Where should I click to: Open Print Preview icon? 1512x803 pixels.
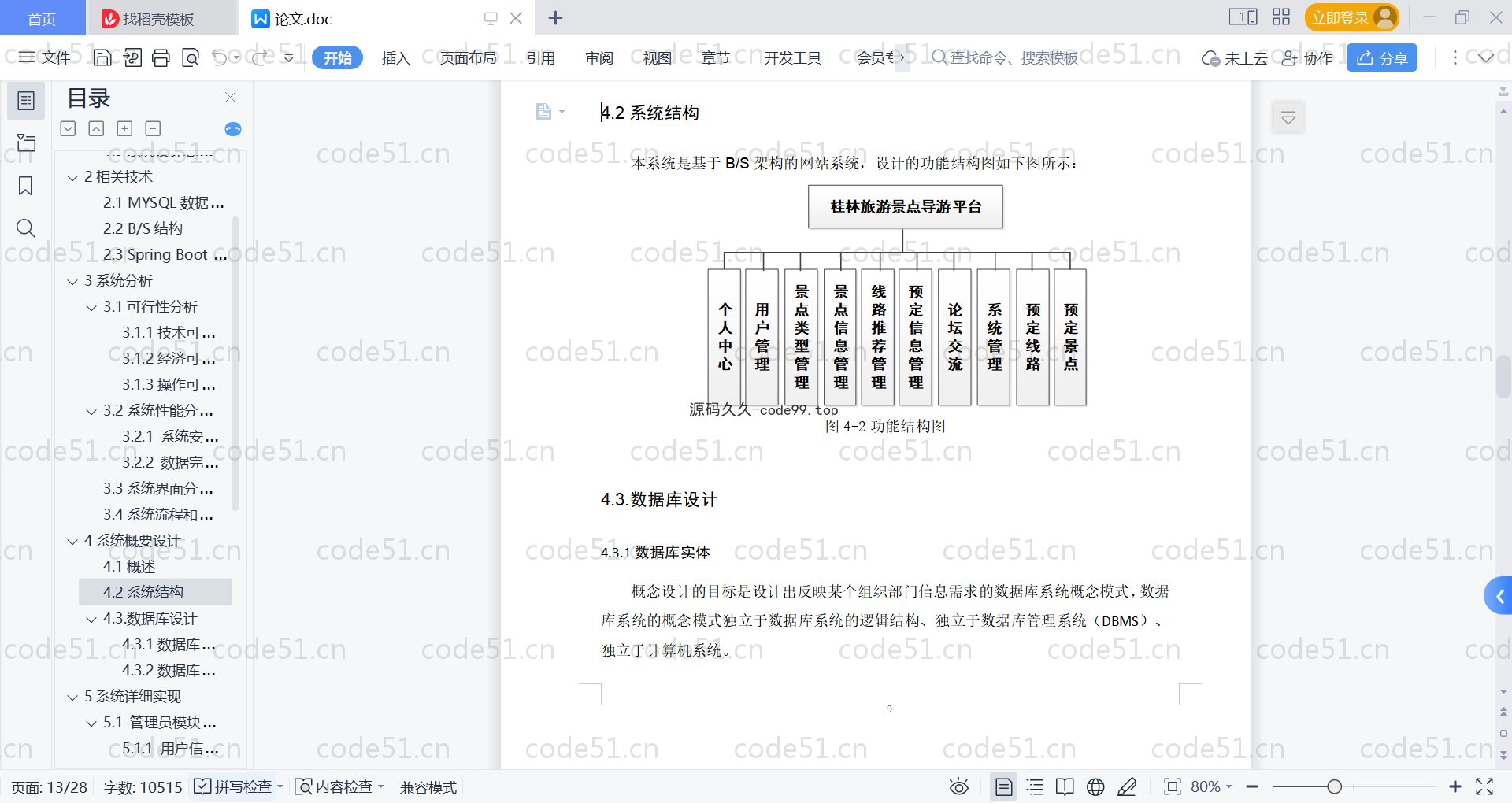190,57
